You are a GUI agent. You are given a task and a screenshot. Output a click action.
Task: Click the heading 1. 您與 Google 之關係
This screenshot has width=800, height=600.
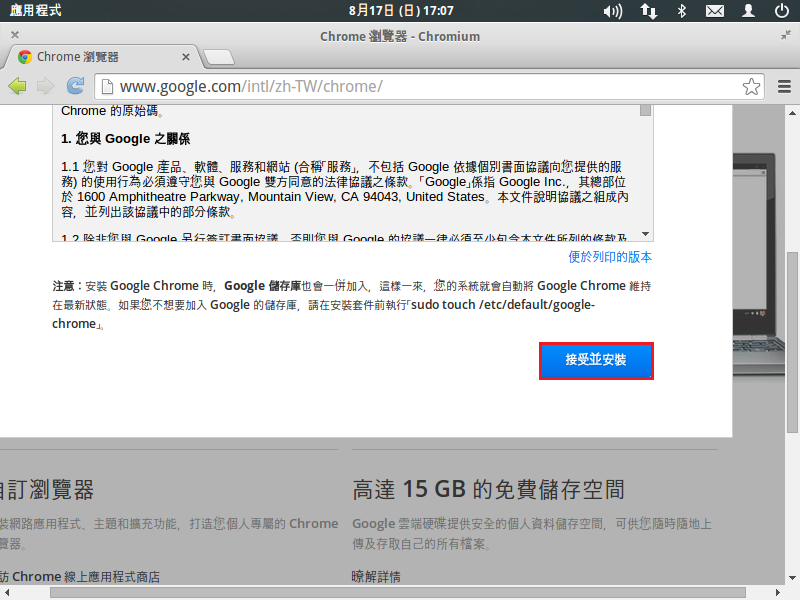126,139
